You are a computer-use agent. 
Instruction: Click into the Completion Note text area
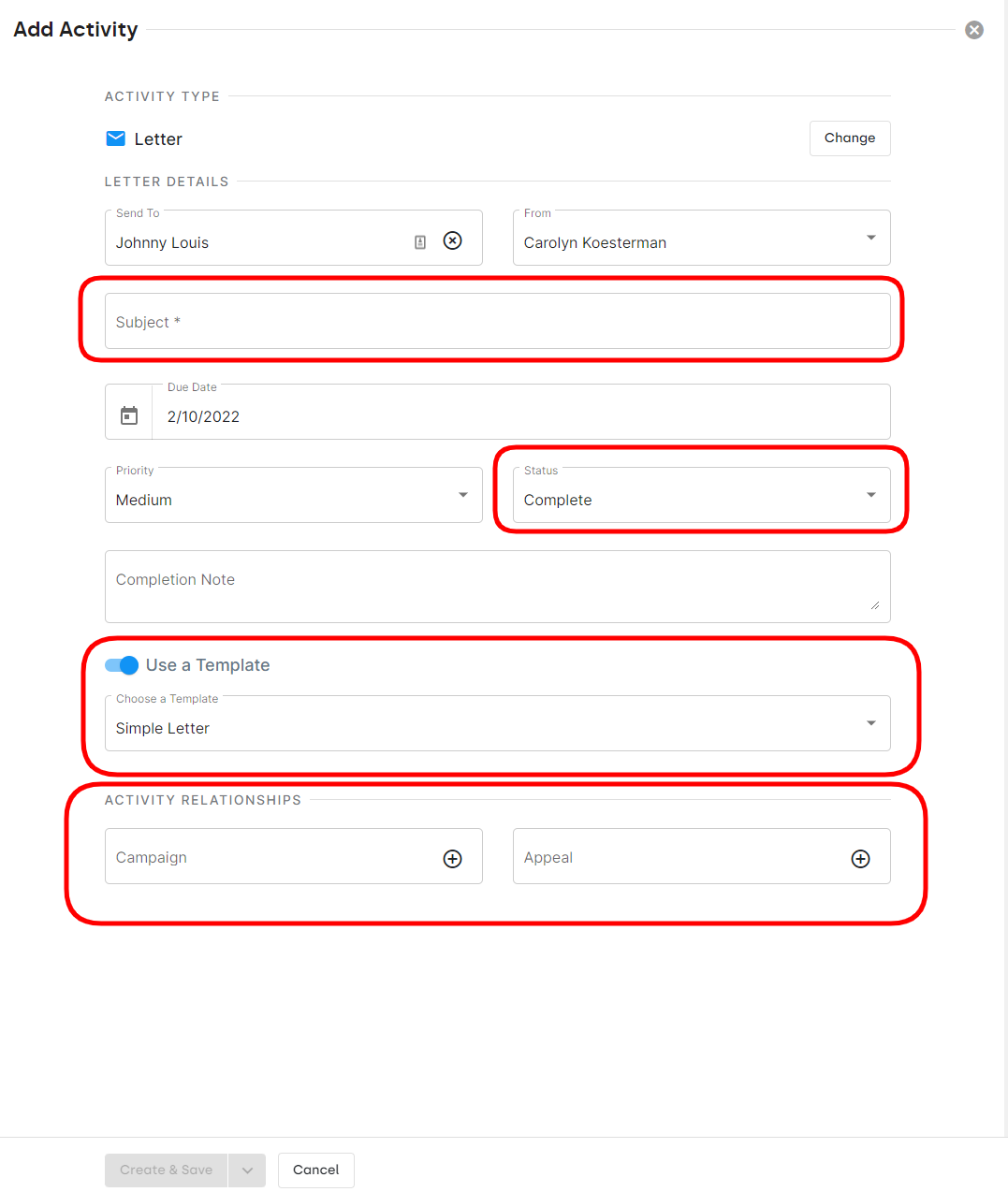tap(497, 587)
